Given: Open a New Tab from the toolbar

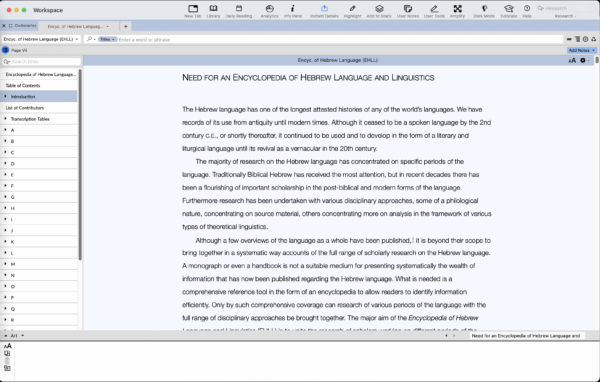Looking at the screenshot, I should coord(193,11).
